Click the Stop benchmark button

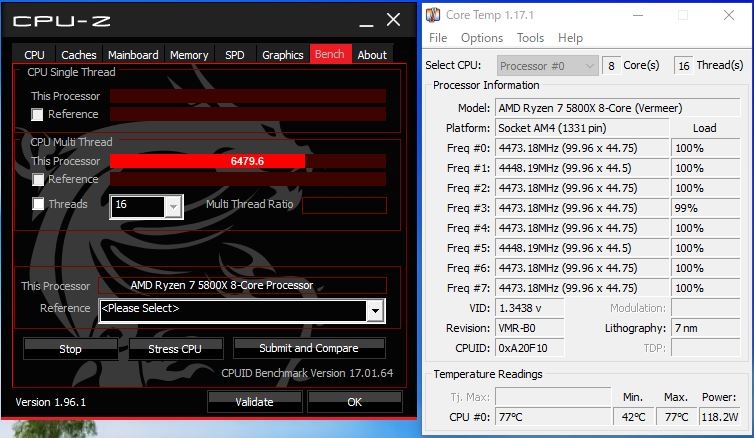70,349
